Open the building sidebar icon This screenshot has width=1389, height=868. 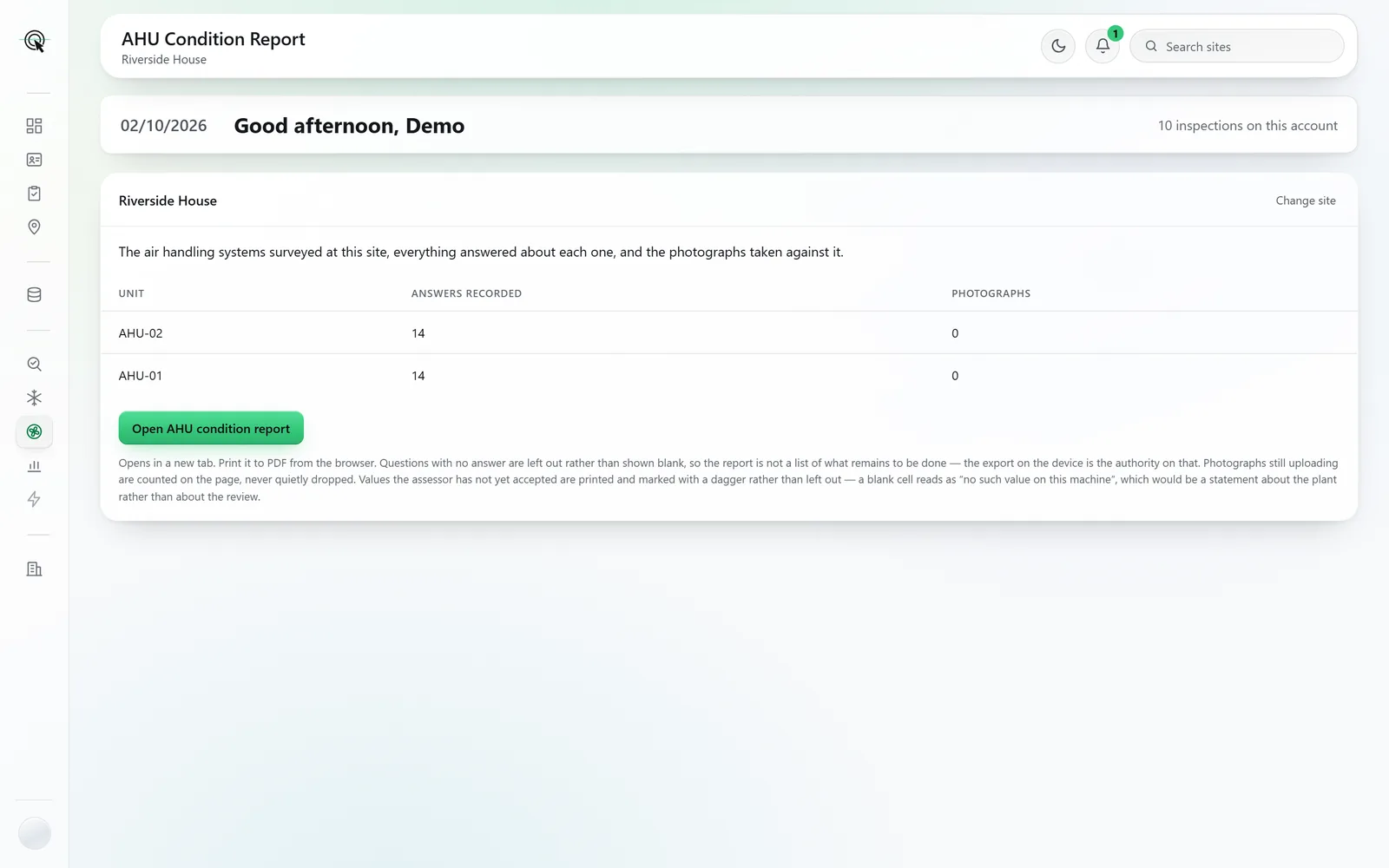tap(34, 569)
